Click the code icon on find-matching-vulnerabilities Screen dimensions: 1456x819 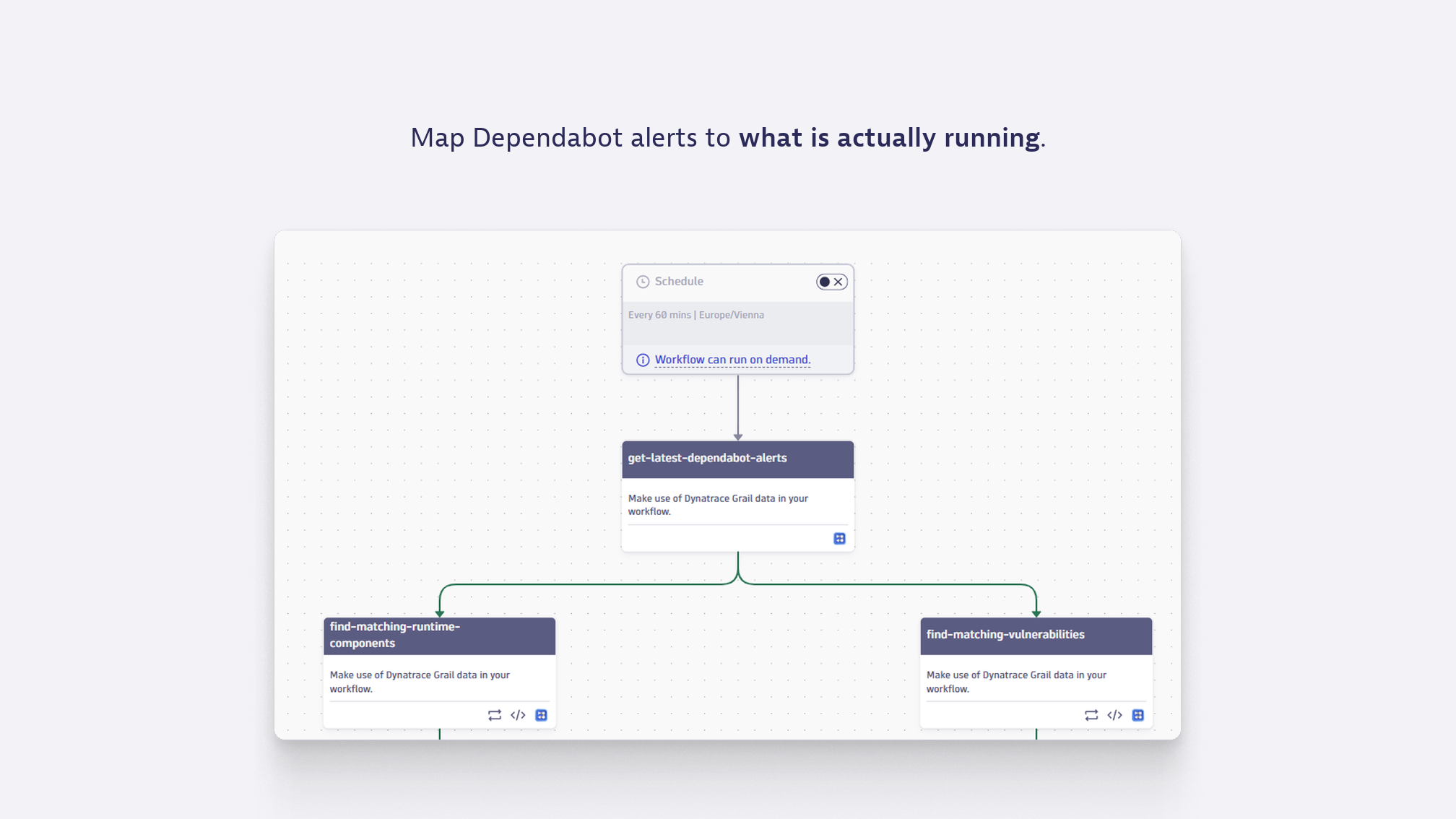(1114, 715)
